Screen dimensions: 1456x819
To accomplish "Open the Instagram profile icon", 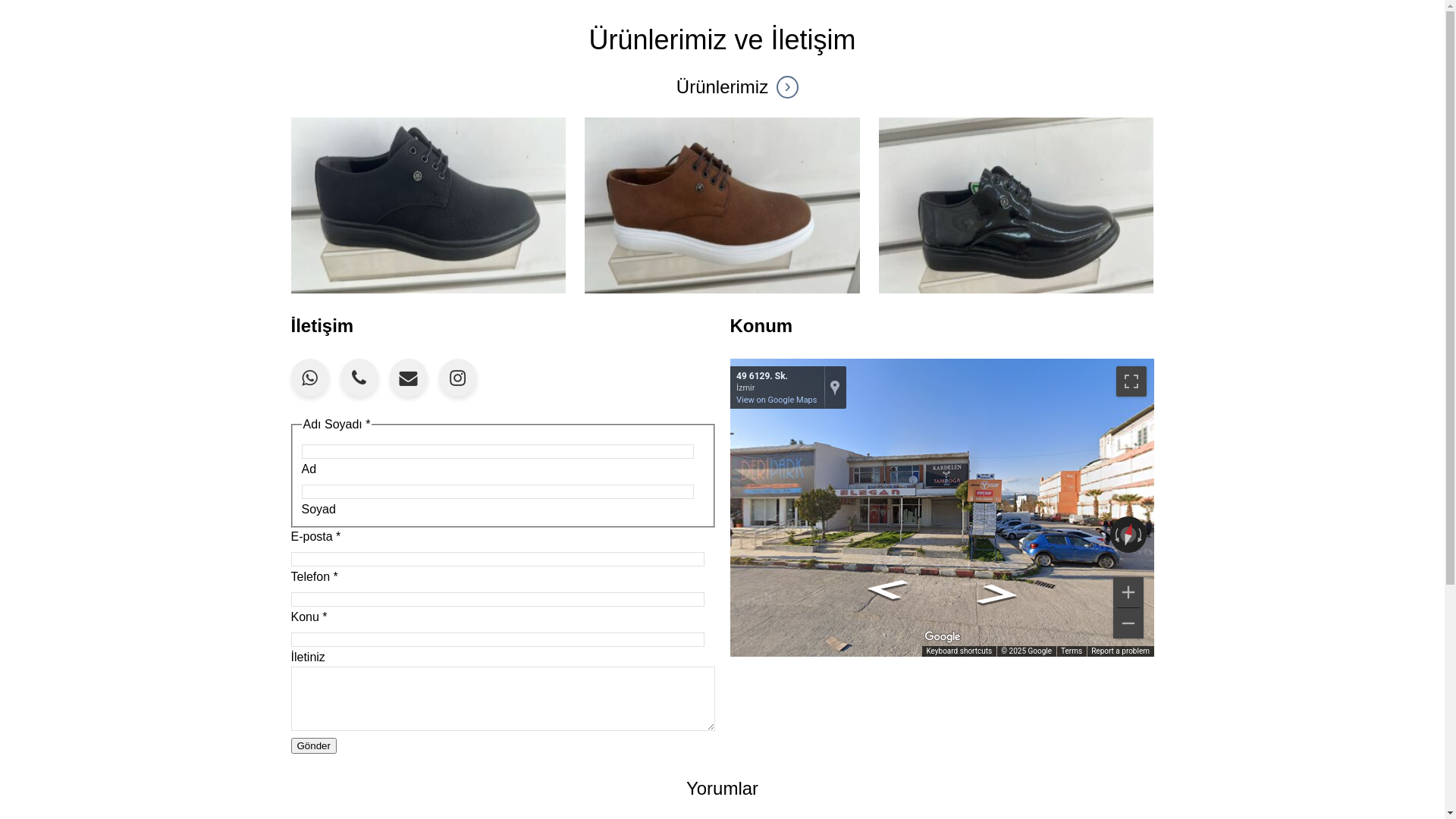I will (x=457, y=378).
